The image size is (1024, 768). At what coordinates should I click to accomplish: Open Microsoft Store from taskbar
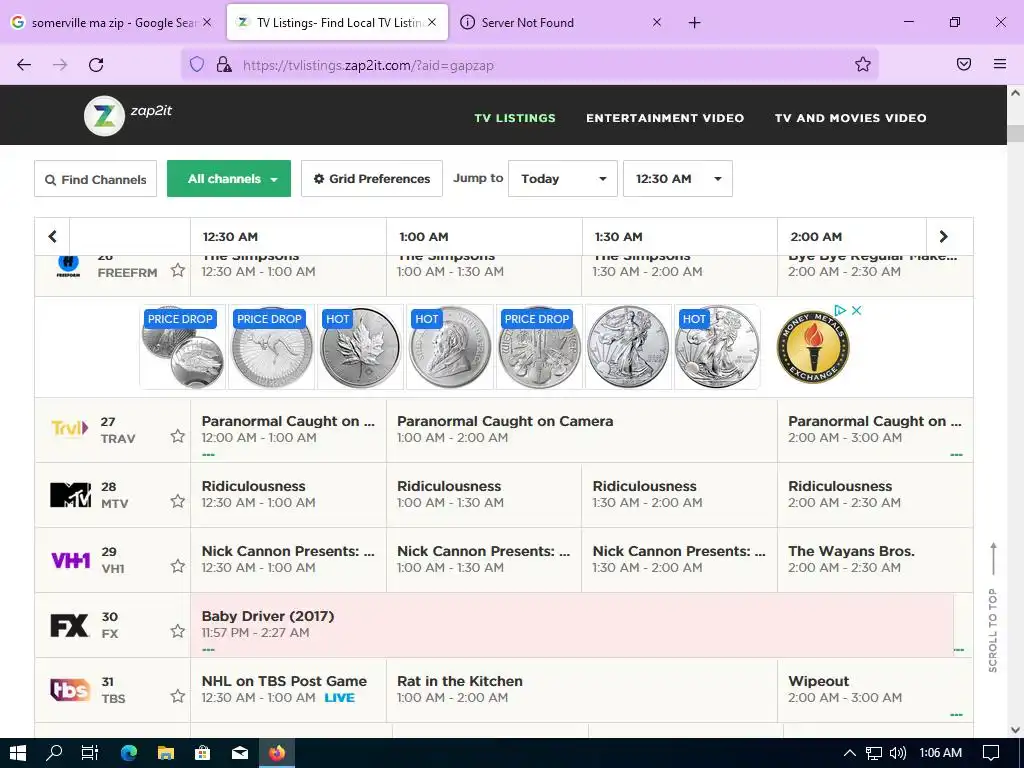point(203,753)
